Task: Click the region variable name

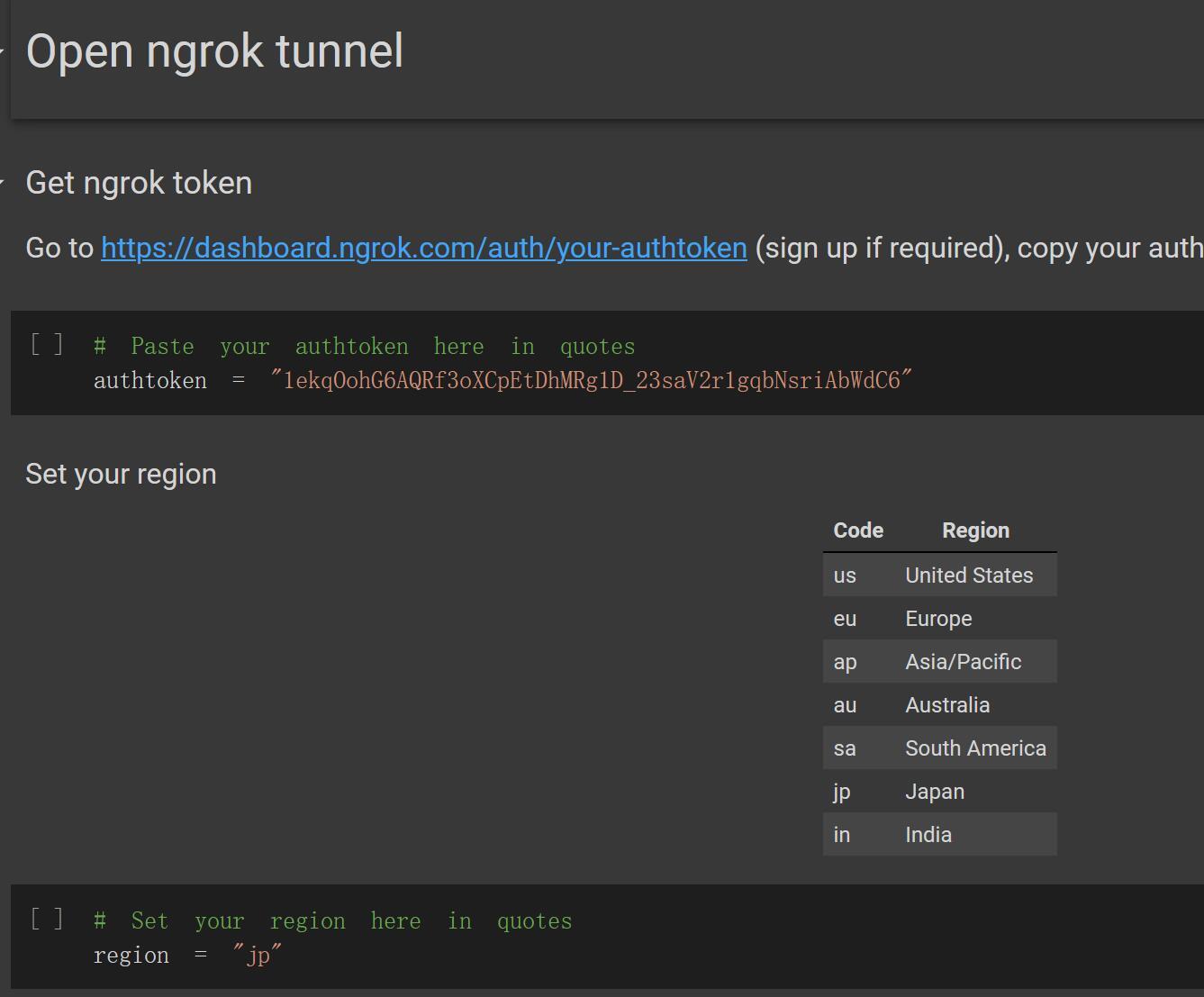Action: coord(131,956)
